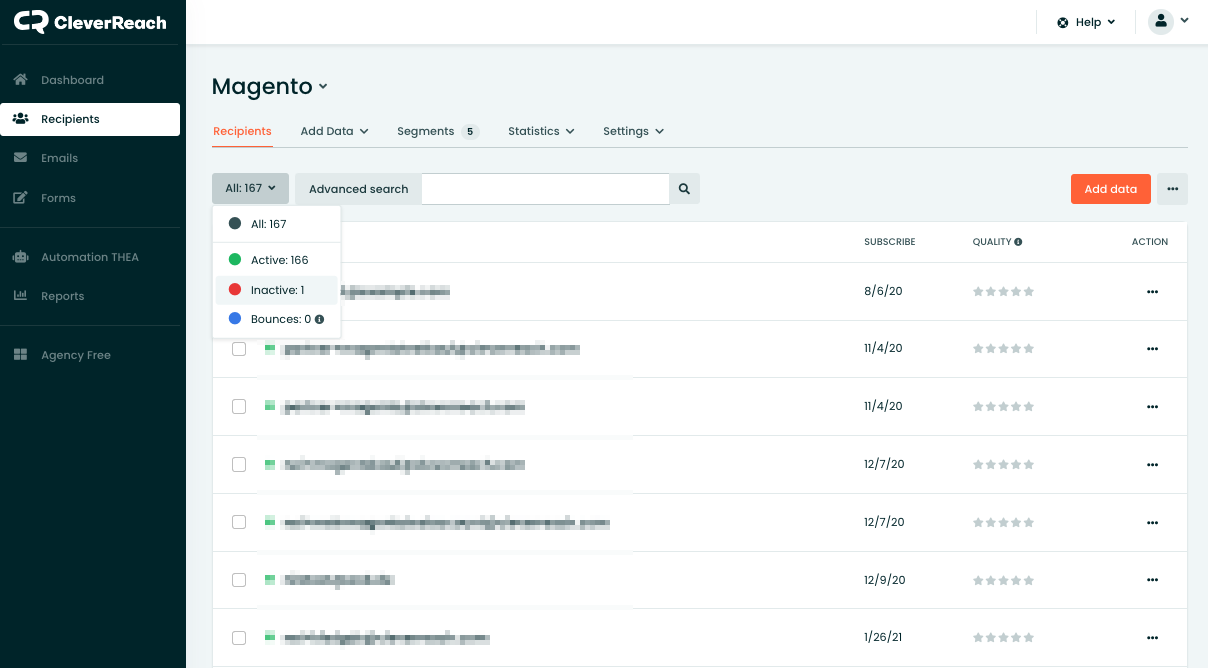
Task: Open the Statistics tab dropdown
Action: (x=541, y=131)
